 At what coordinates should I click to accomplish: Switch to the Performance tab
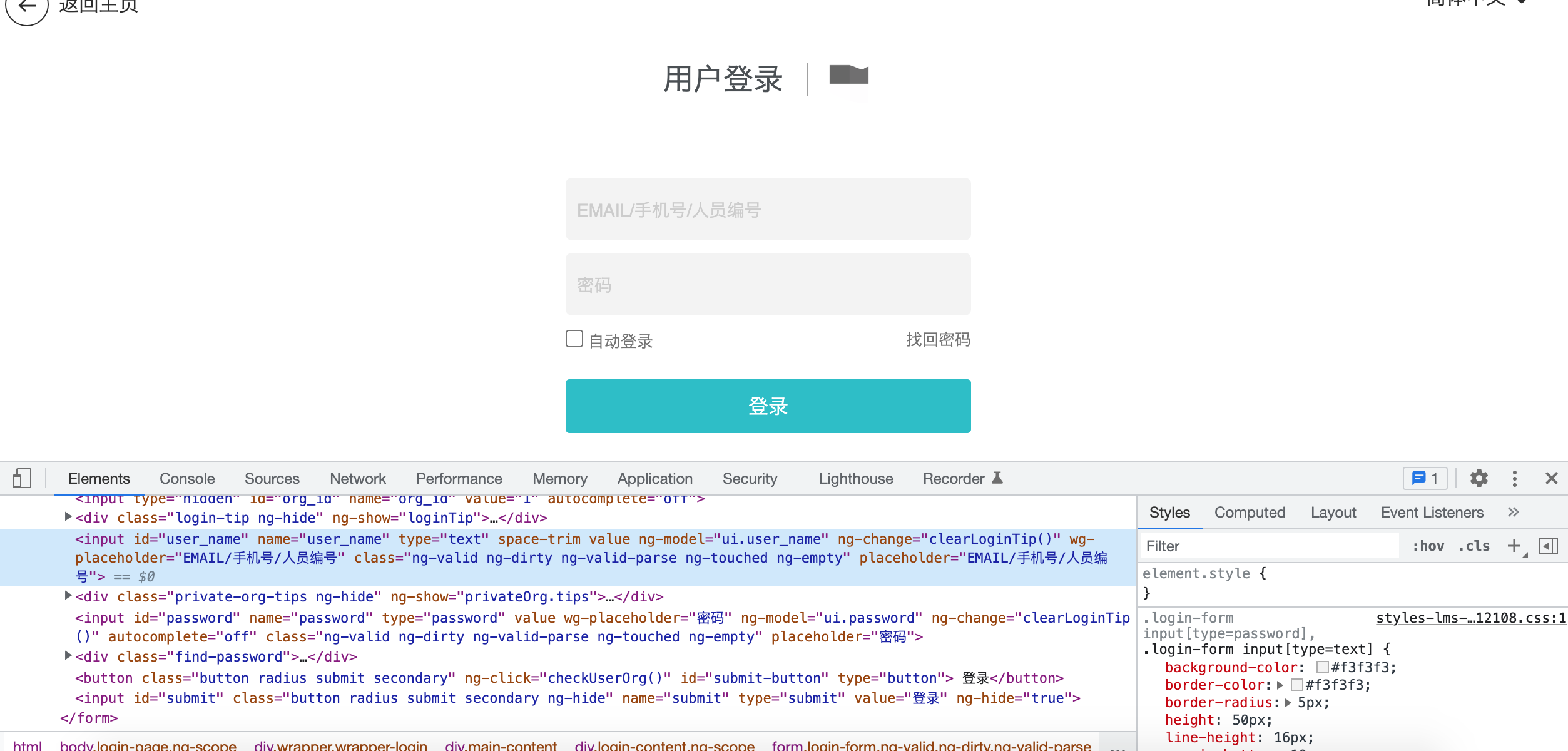[x=459, y=479]
